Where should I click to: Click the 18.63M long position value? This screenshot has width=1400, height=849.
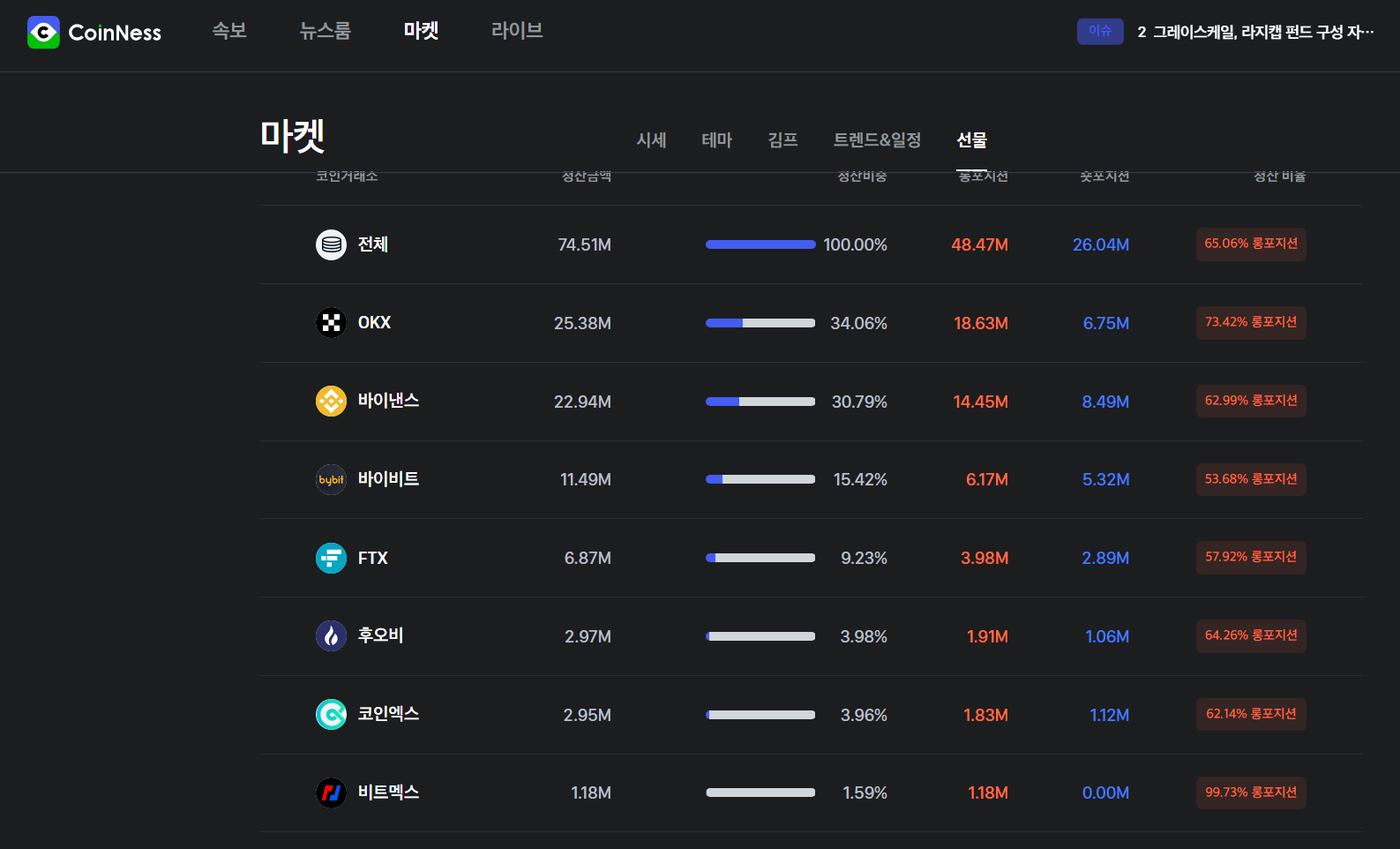click(x=981, y=324)
